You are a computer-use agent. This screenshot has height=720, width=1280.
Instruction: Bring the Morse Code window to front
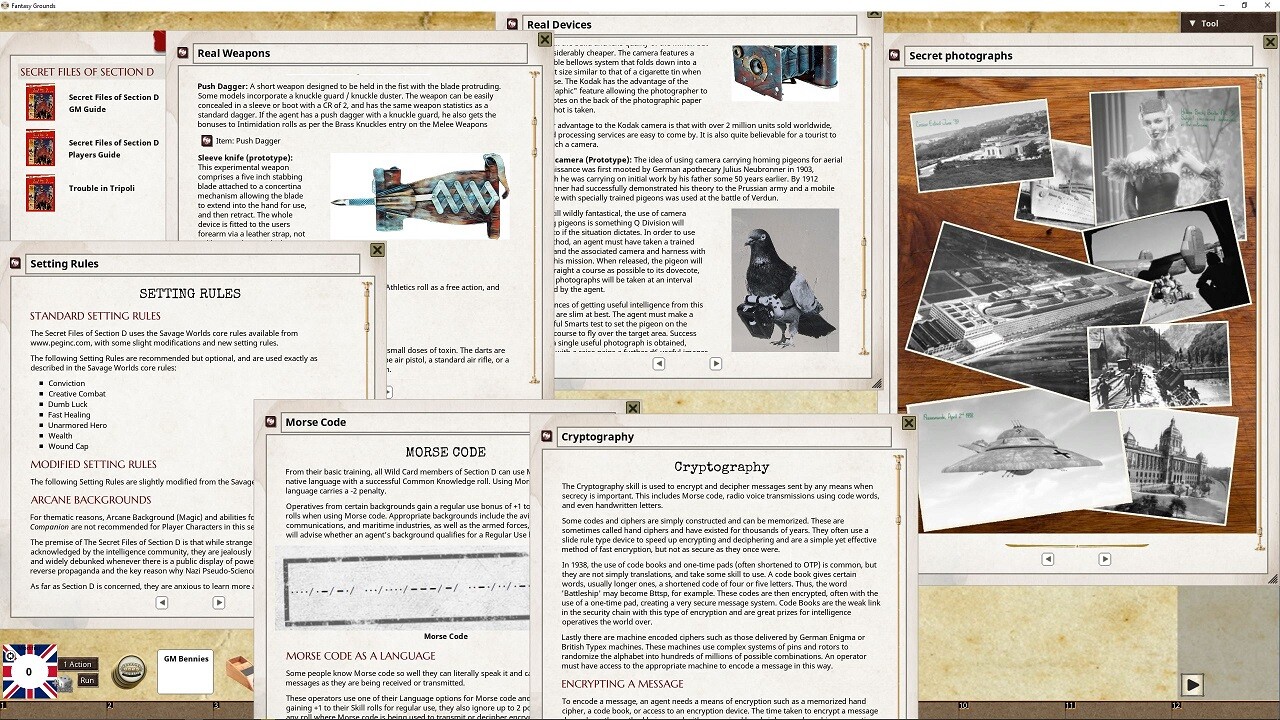point(400,421)
